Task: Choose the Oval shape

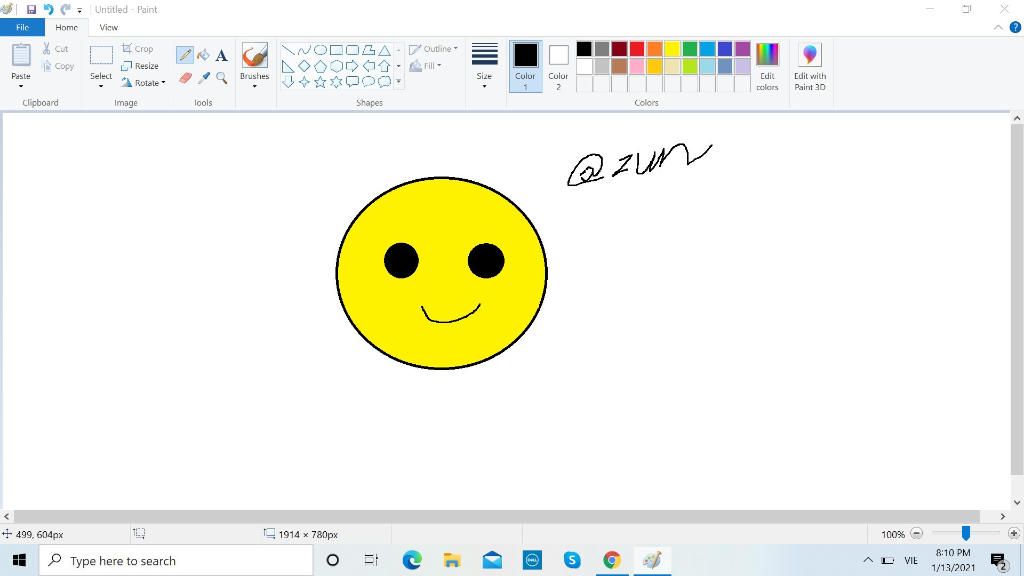Action: pos(320,50)
